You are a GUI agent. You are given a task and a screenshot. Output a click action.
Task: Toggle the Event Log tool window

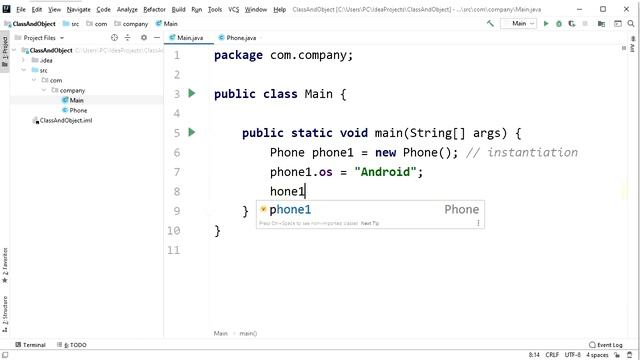606,345
